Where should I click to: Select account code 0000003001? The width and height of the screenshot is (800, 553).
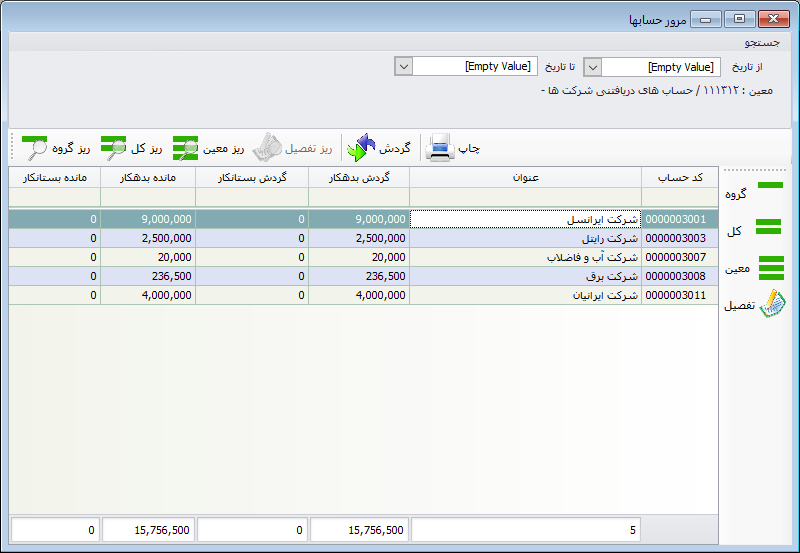coord(676,219)
